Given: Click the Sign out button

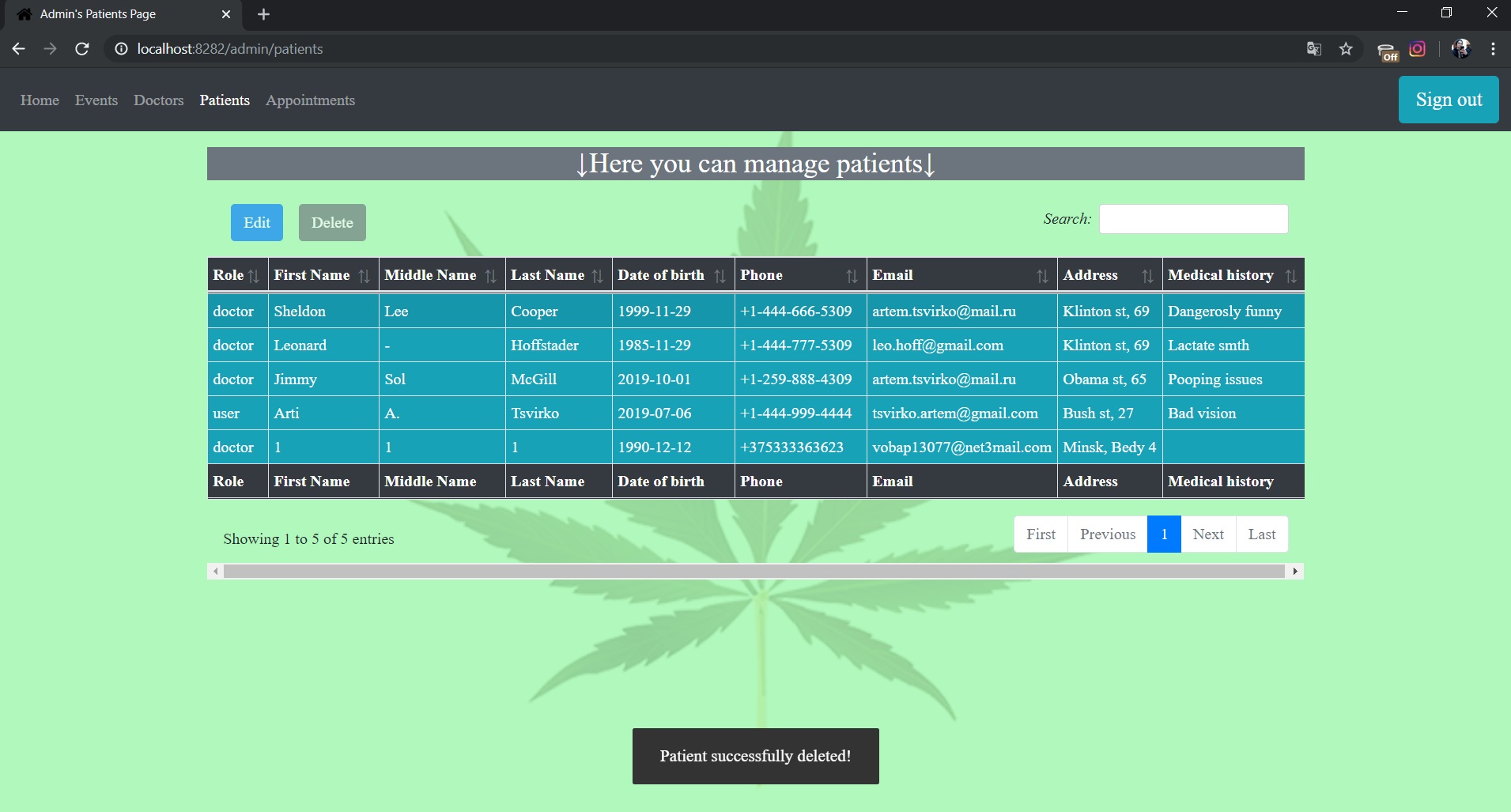Looking at the screenshot, I should (x=1449, y=100).
